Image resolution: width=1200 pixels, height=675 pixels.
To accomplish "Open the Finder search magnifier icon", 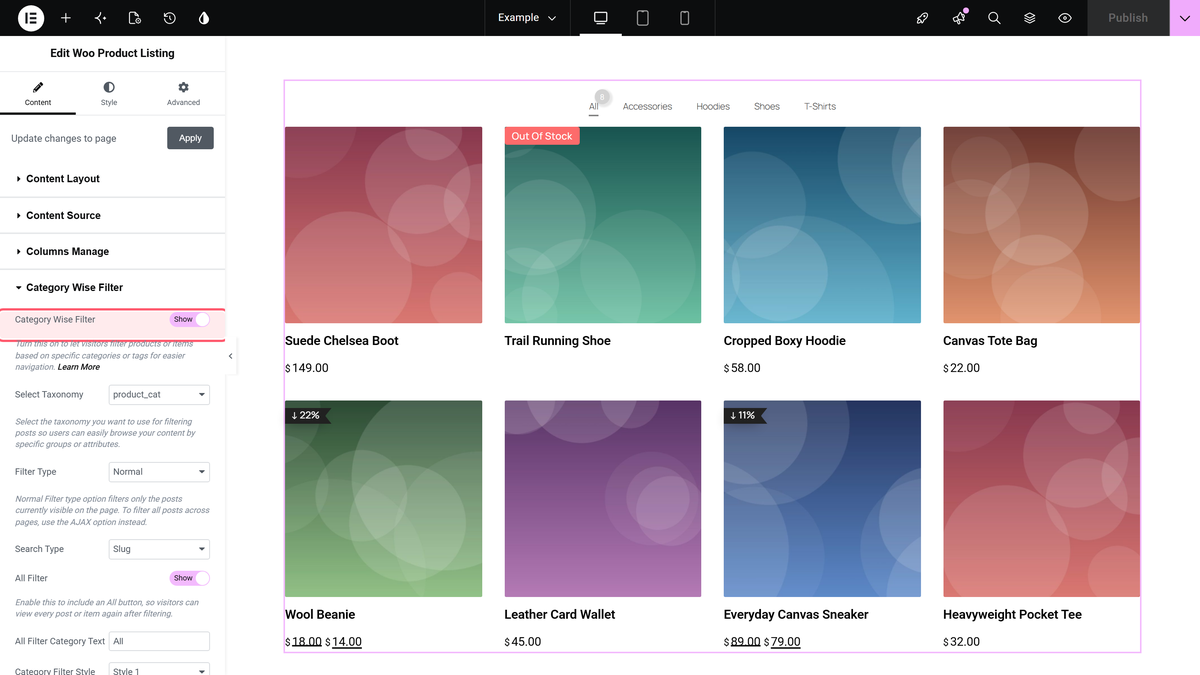I will [x=994, y=18].
